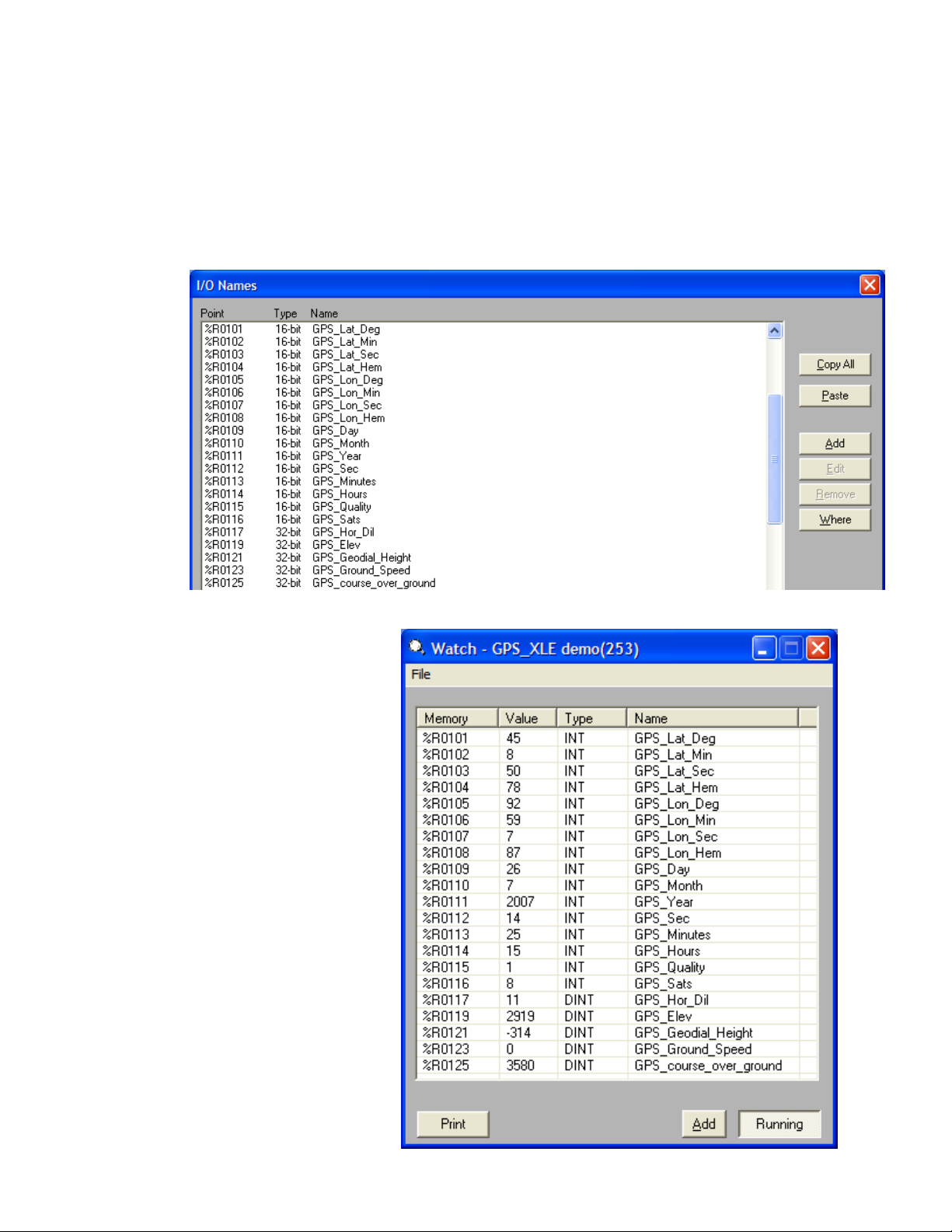
Task: Click value 3580 for GPS_course_over_ground in Watch
Action: tap(521, 1065)
